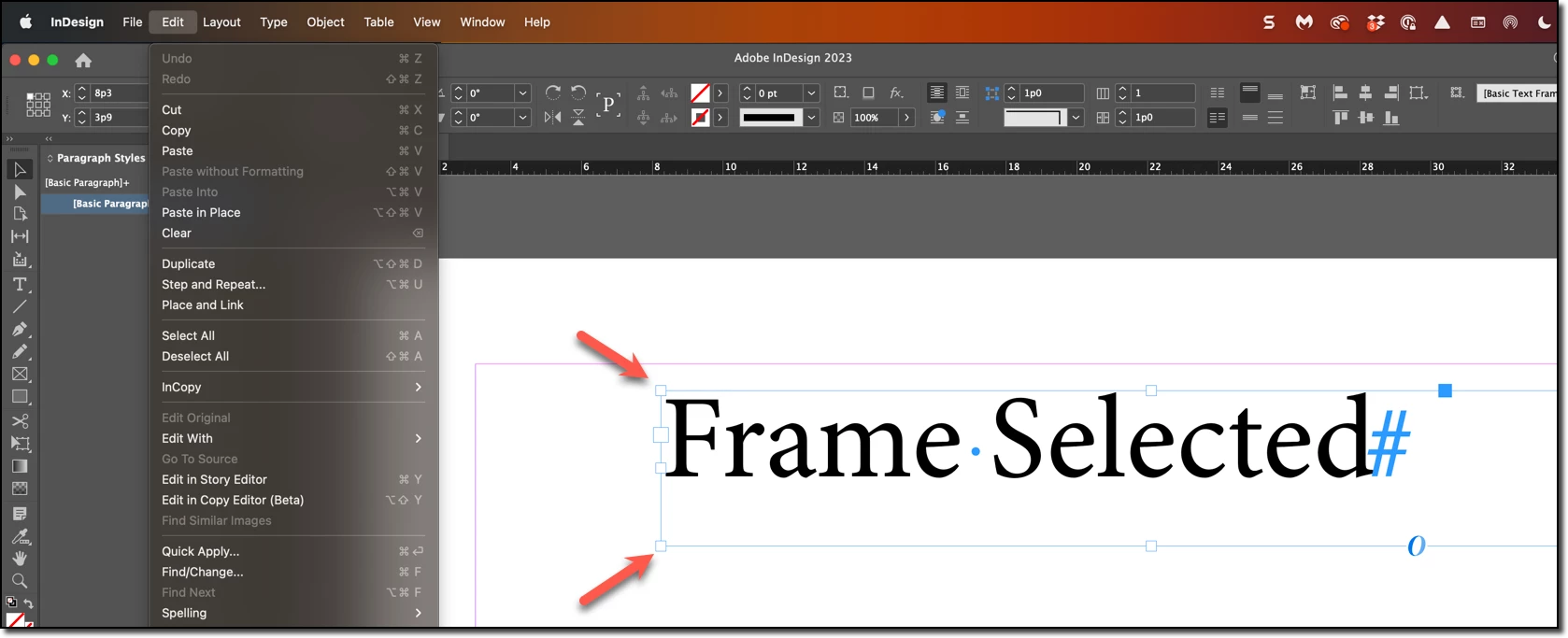
Task: Expand the 100% opacity arrow
Action: click(x=906, y=117)
